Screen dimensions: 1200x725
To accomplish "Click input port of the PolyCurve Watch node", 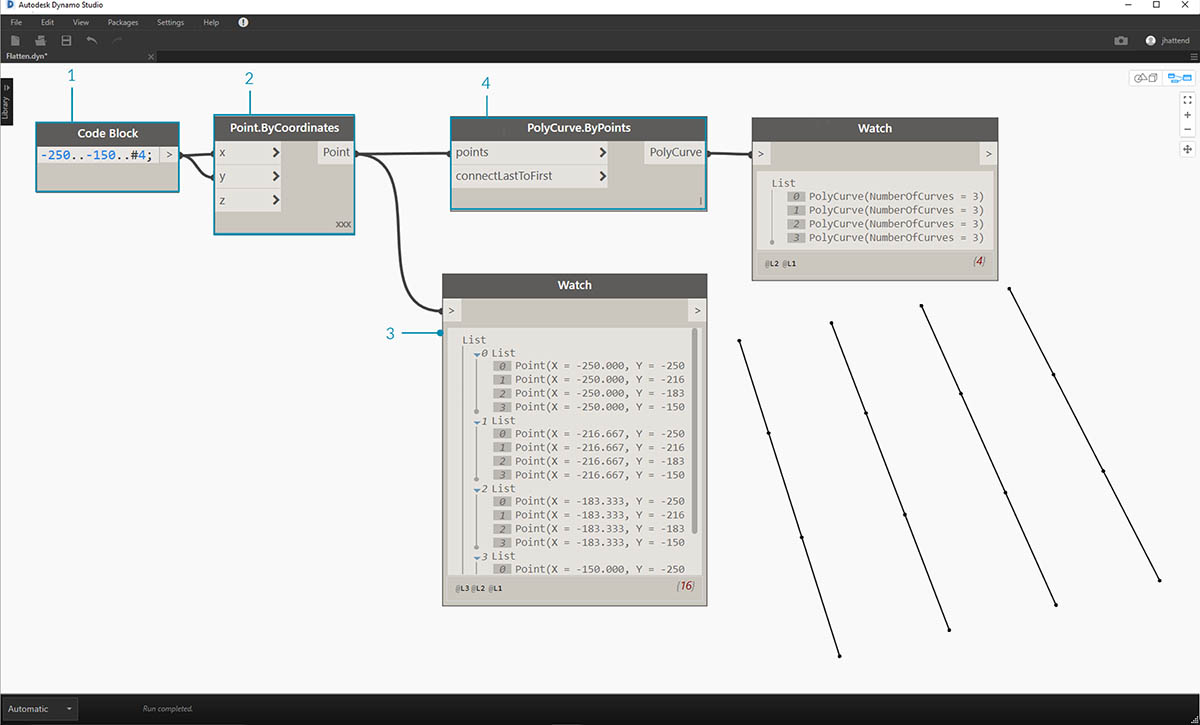I will click(x=761, y=154).
